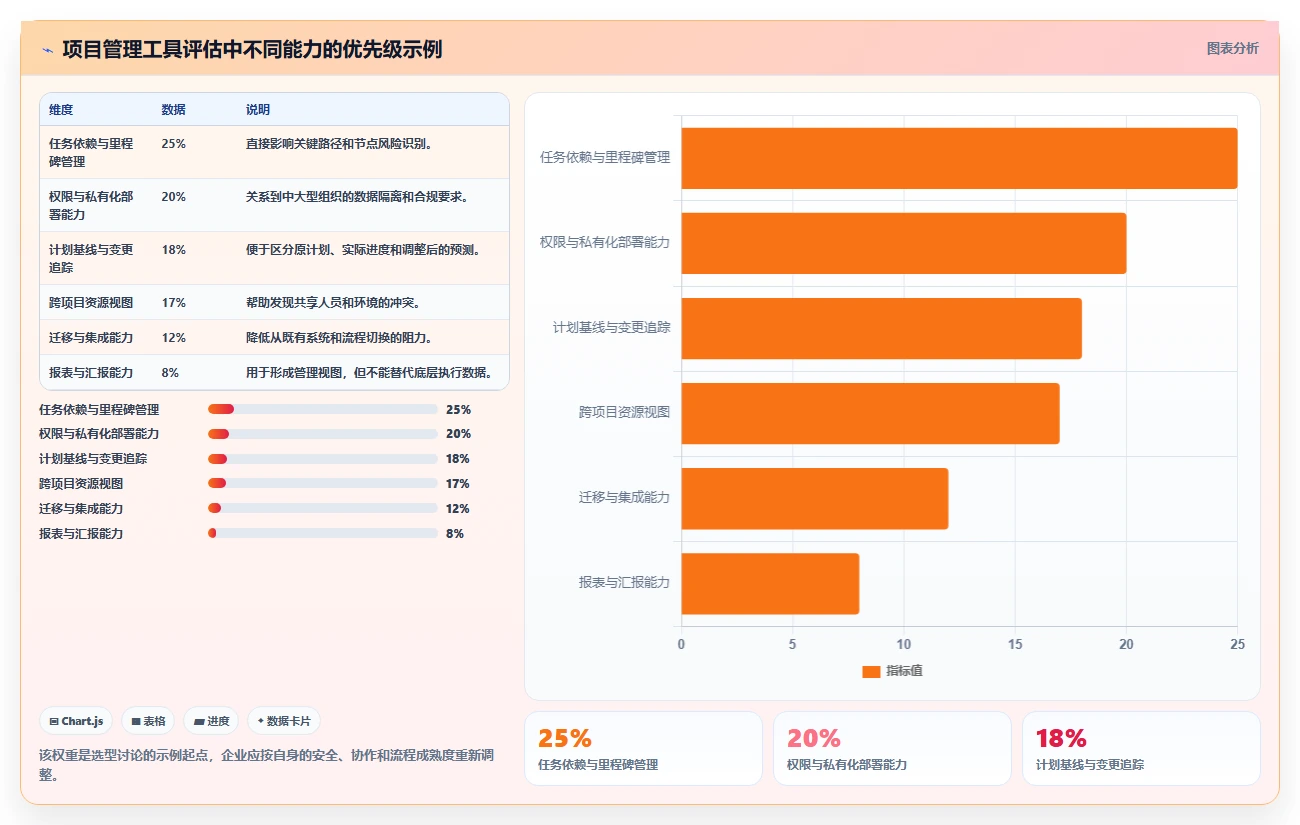Screen dimensions: 1300x825
Task: Click progress bar for 迁移与集成能力
Action: click(x=323, y=508)
